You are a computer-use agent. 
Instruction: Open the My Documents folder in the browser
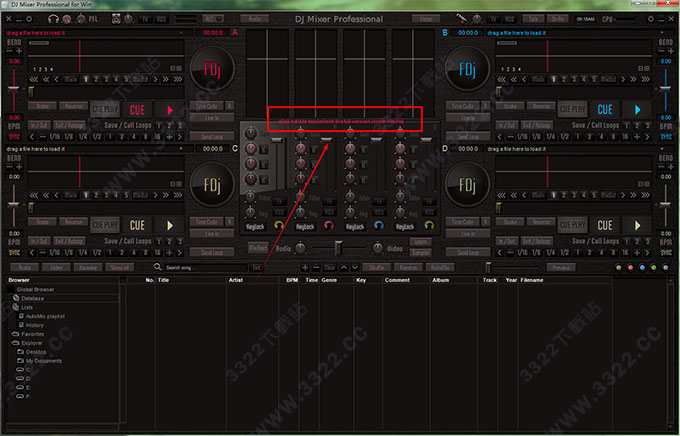click(44, 361)
